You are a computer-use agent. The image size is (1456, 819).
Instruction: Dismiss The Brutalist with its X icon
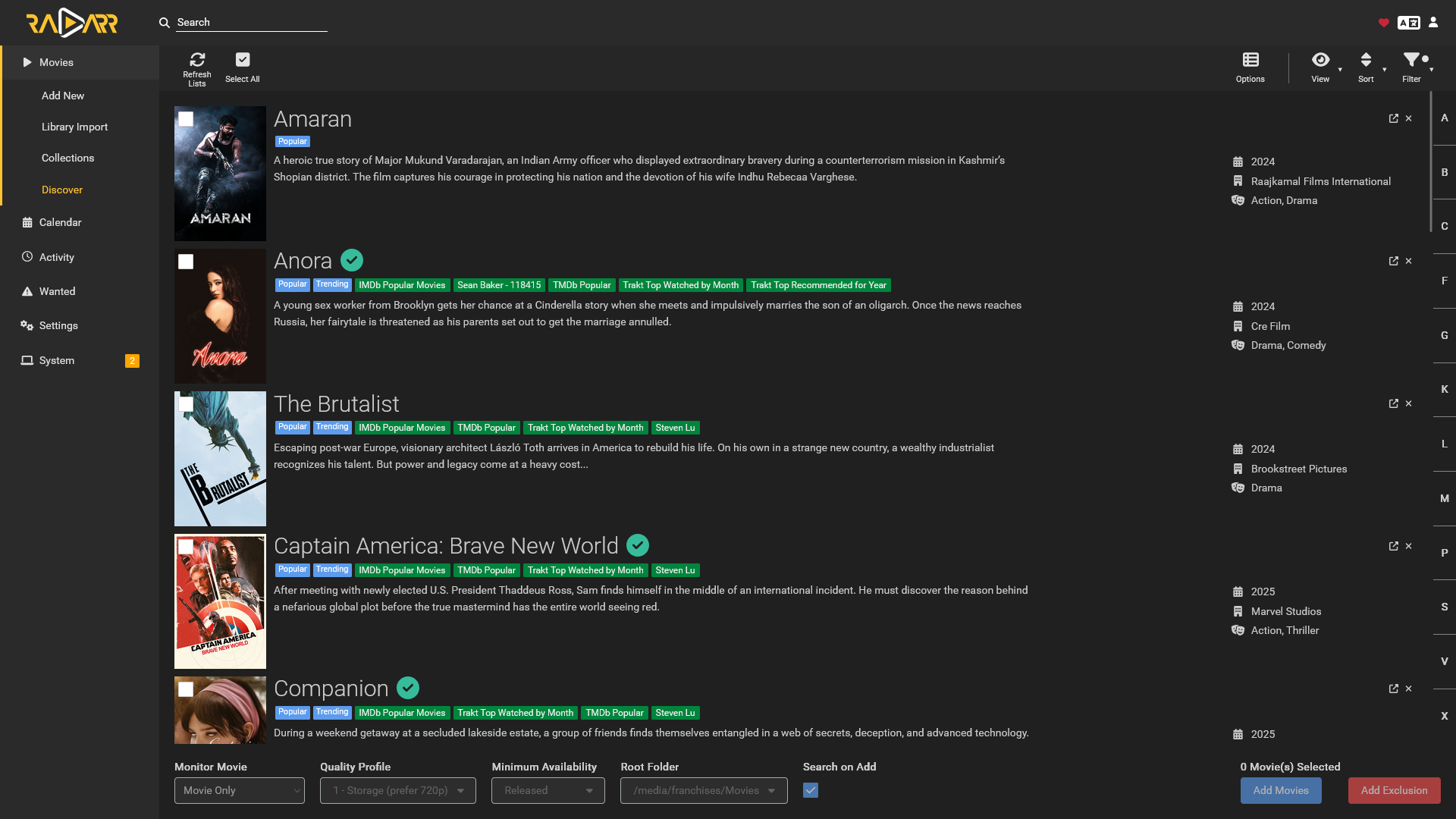click(1409, 403)
